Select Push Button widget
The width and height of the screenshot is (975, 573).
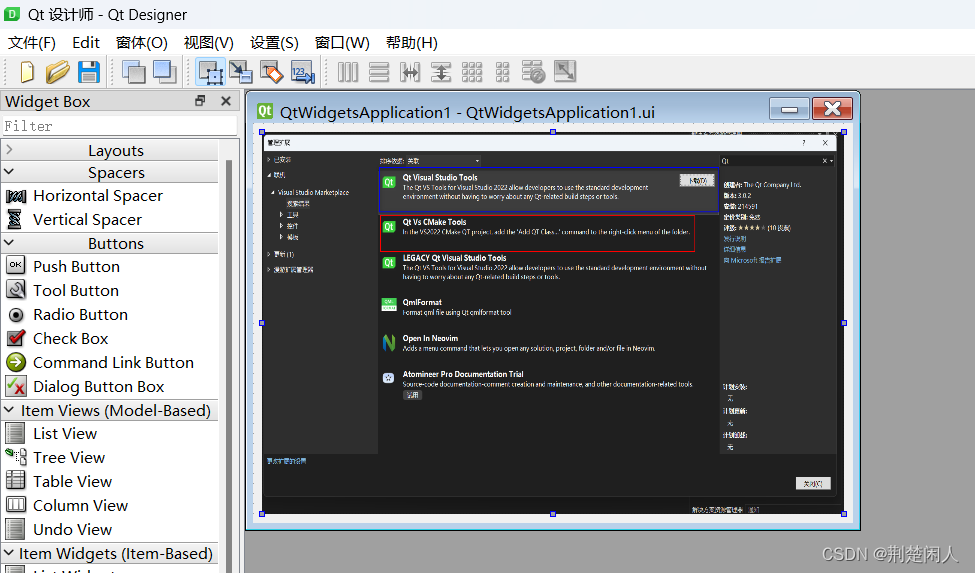76,267
